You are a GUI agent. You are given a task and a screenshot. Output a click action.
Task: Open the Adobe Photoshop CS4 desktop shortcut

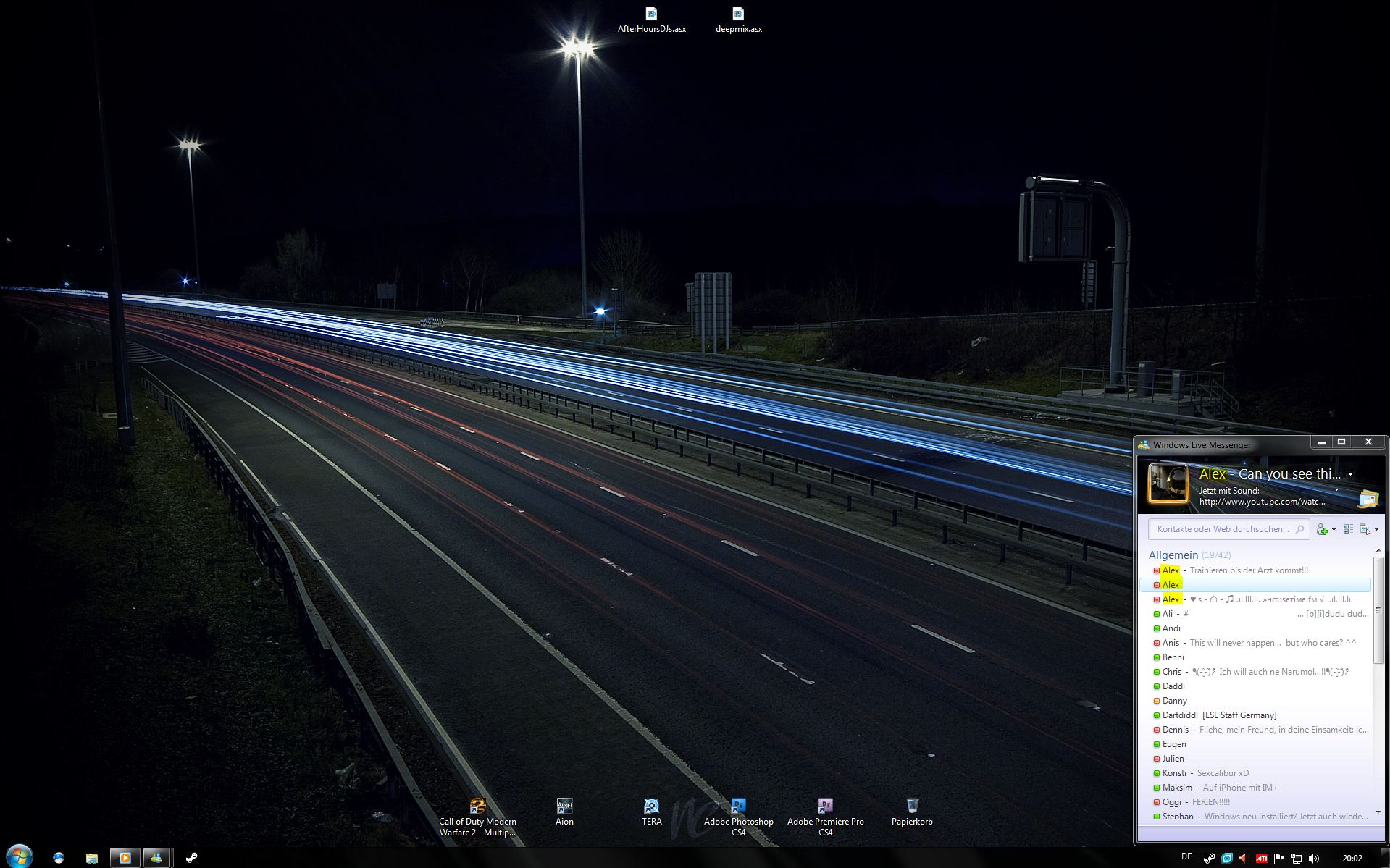(738, 806)
